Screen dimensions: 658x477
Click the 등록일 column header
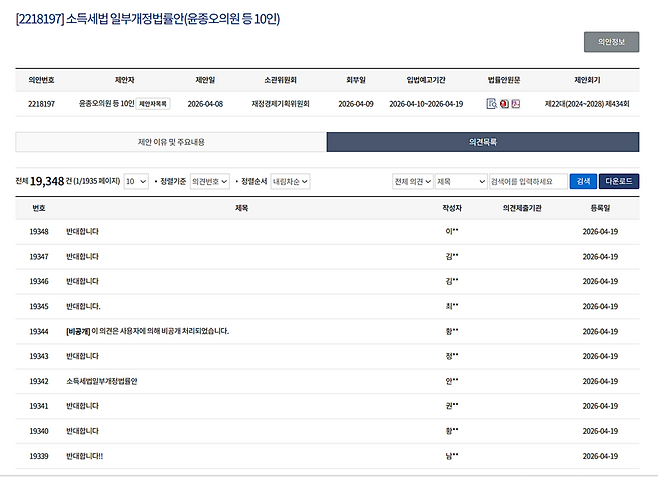click(600, 208)
